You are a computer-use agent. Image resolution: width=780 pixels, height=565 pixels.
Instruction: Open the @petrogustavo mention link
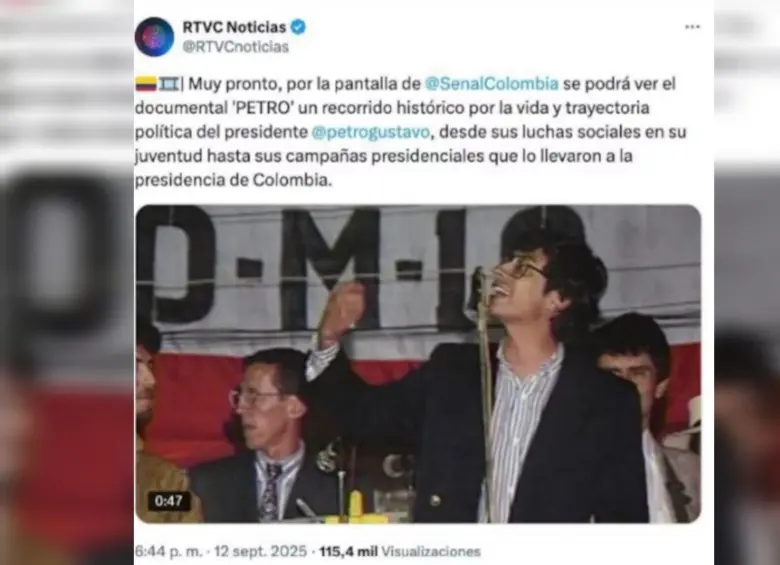tap(371, 132)
